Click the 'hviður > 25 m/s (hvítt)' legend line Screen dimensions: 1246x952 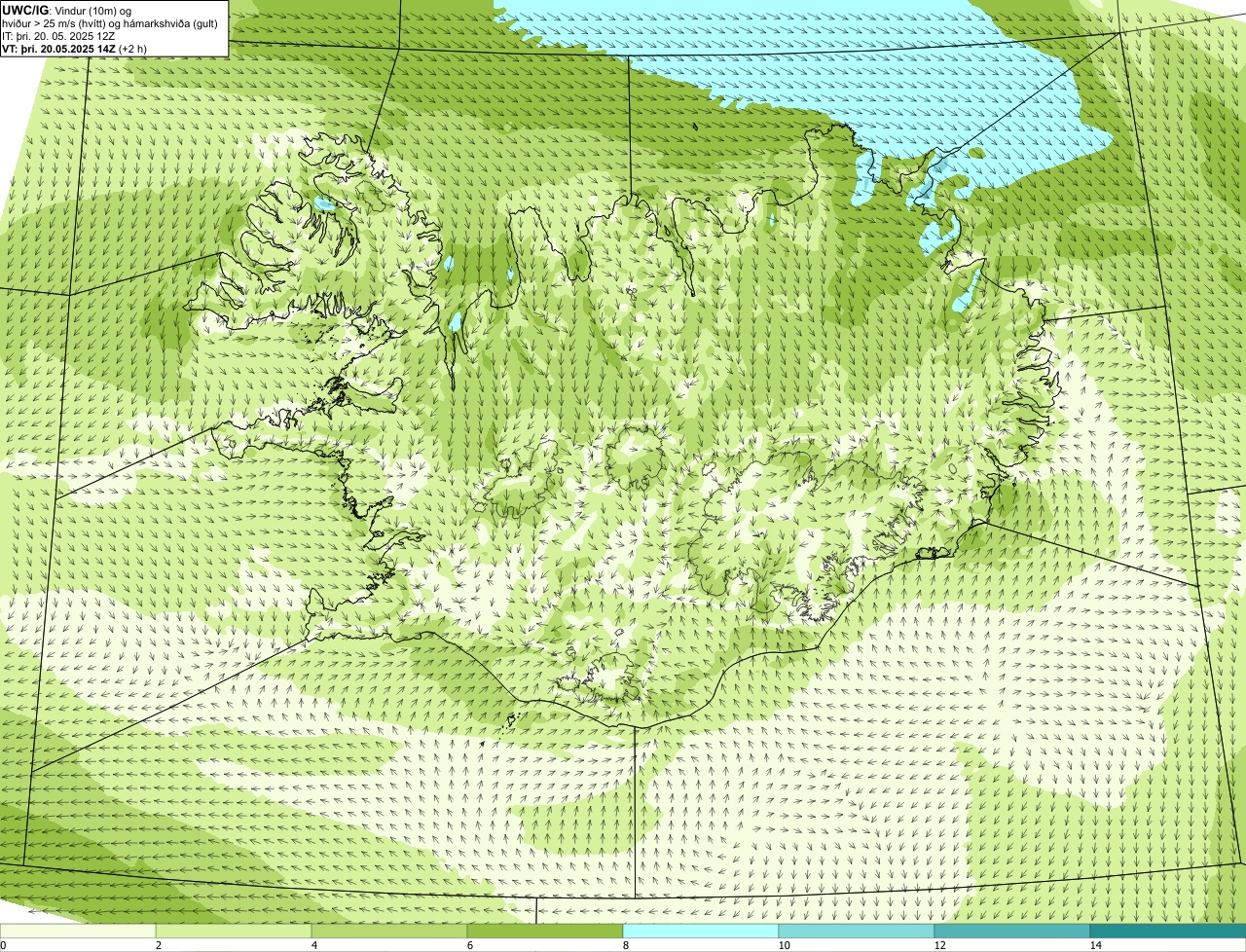pos(110,22)
